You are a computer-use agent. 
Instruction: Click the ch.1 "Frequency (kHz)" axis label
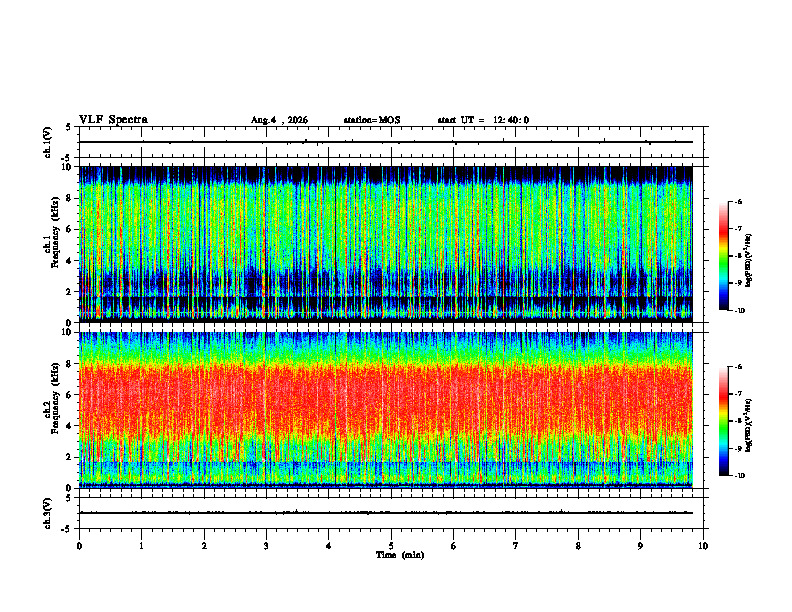55,233
